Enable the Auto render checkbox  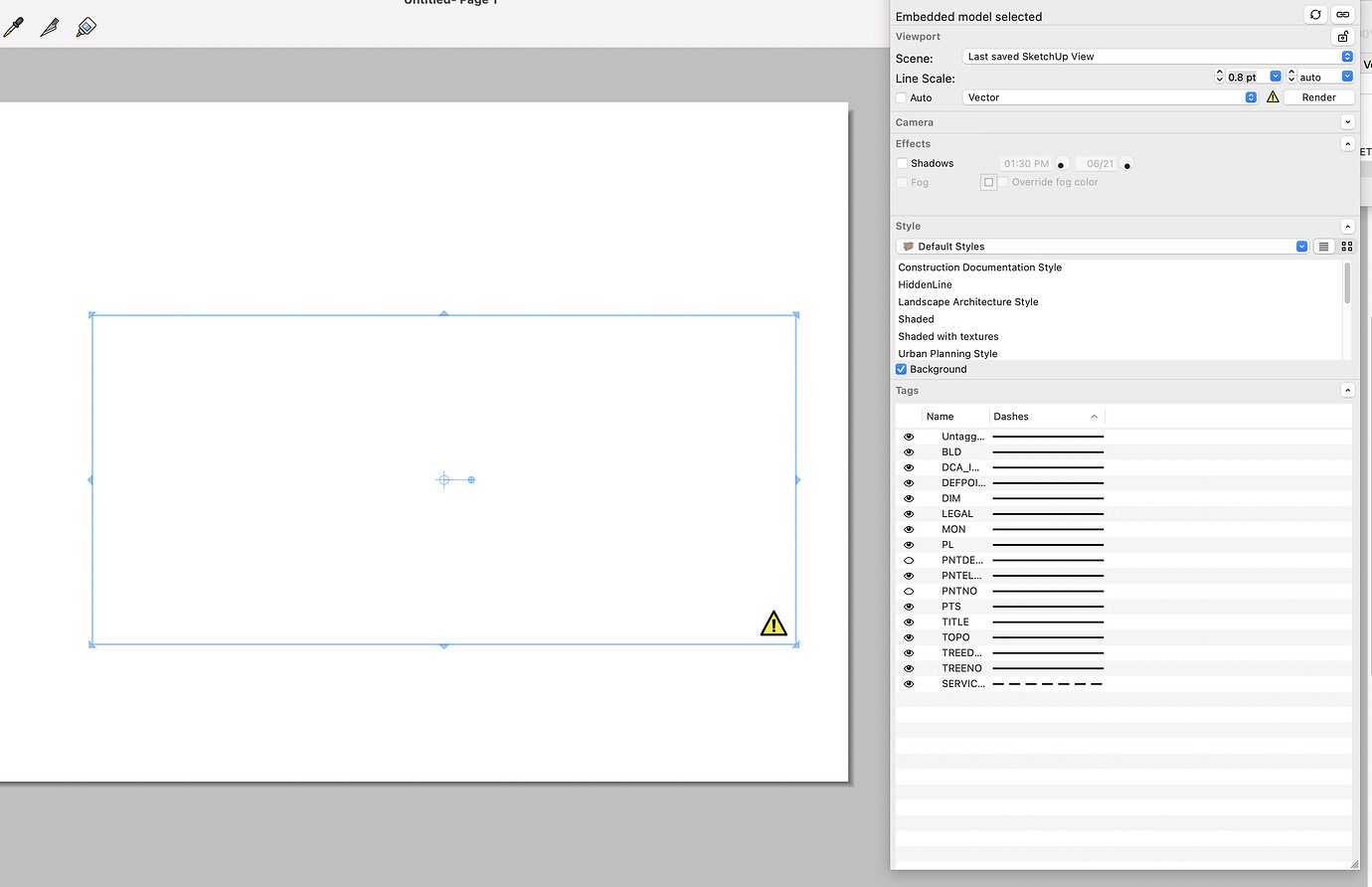point(903,96)
